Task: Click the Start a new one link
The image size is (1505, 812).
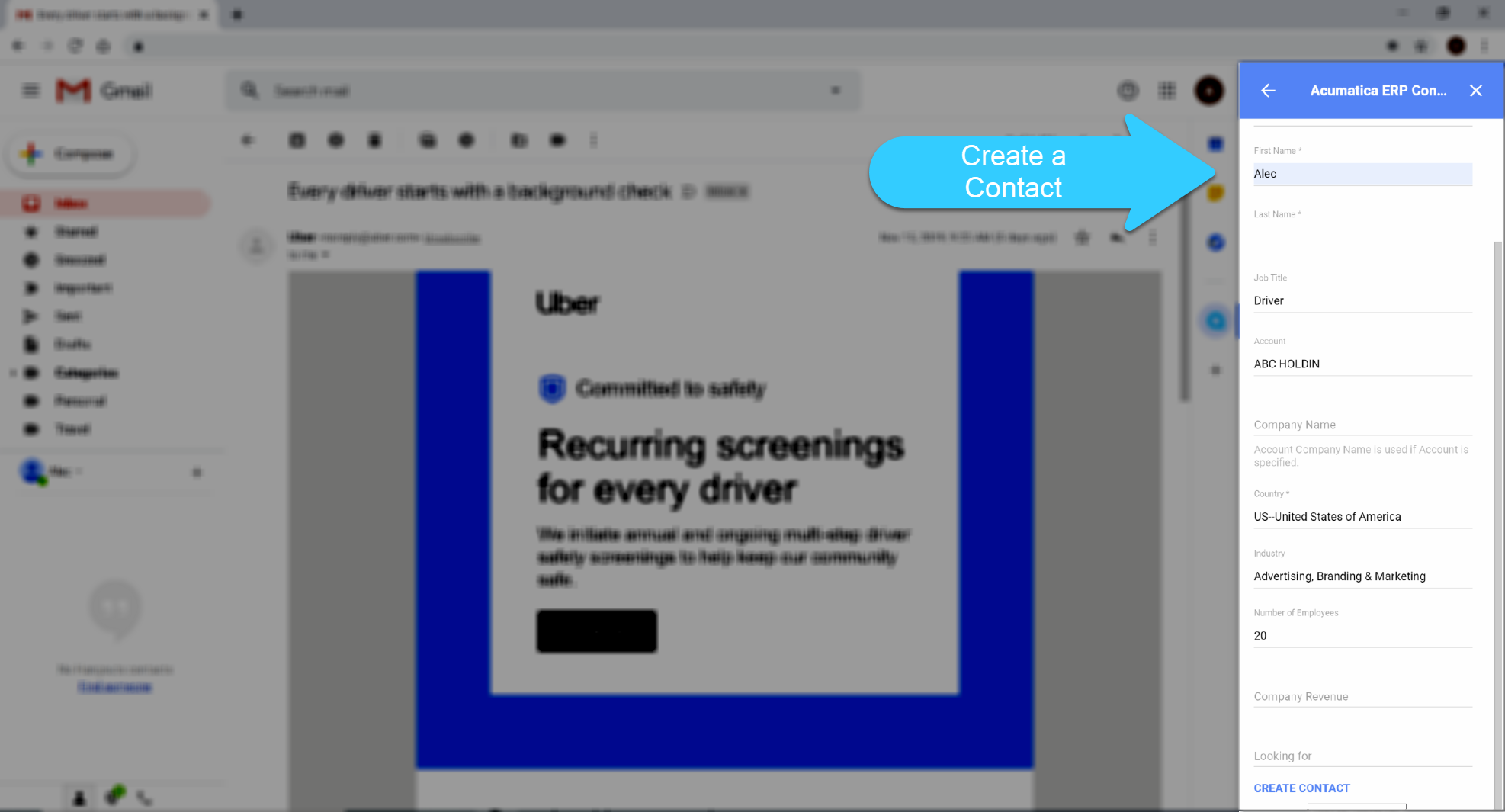Action: 114,687
